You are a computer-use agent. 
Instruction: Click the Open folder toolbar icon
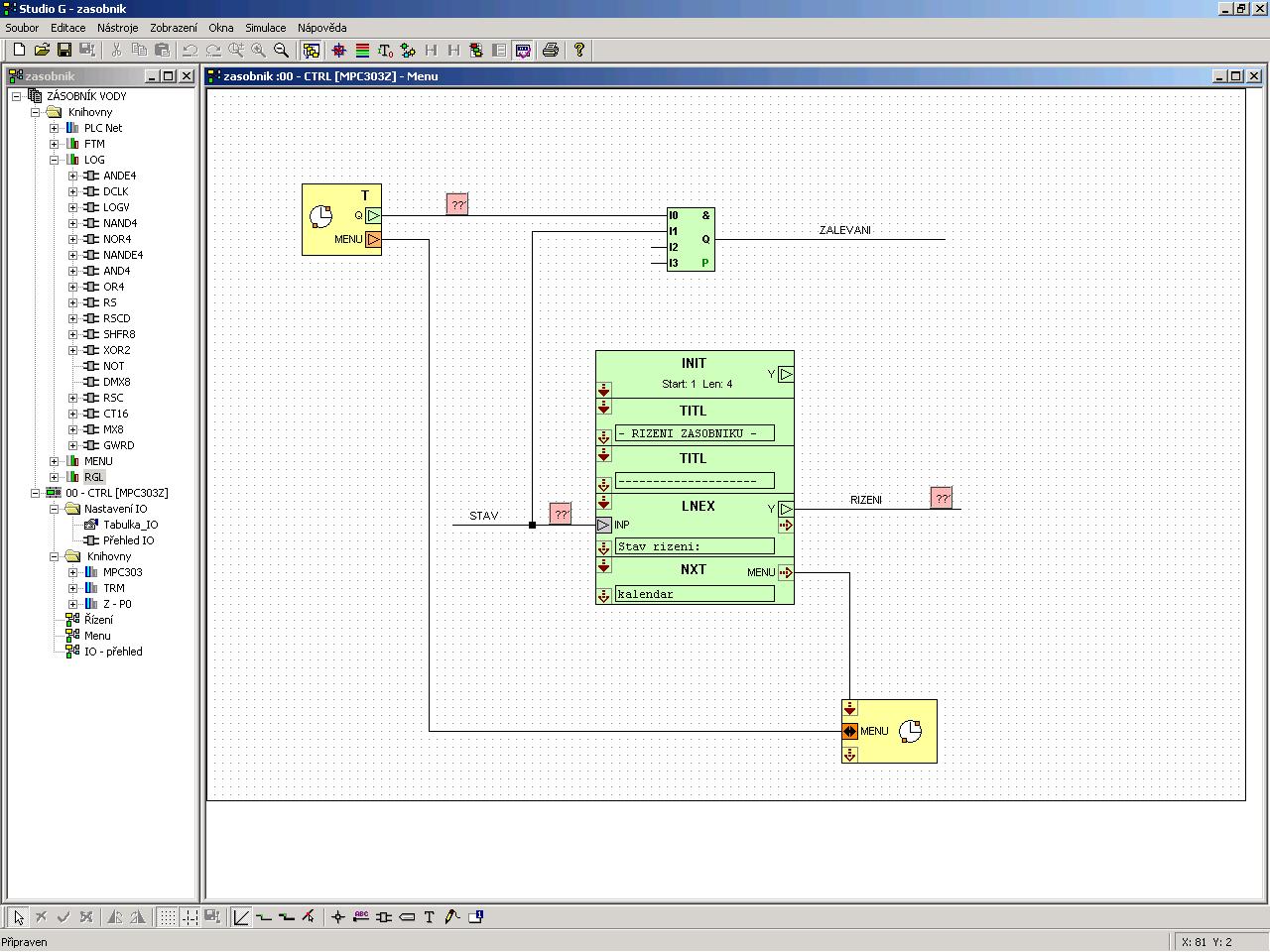pos(42,50)
